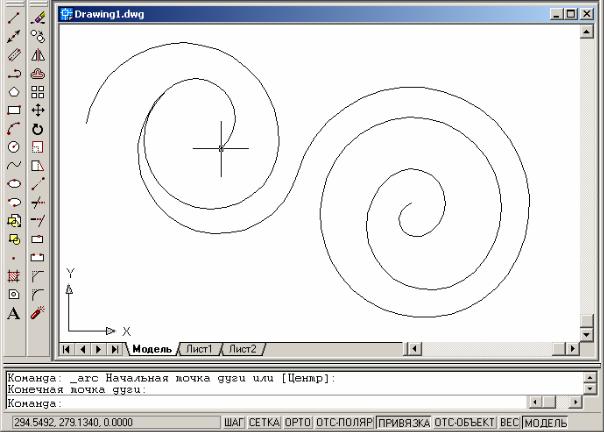The width and height of the screenshot is (604, 432).
Task: Select the Offset tool
Action: tap(38, 73)
